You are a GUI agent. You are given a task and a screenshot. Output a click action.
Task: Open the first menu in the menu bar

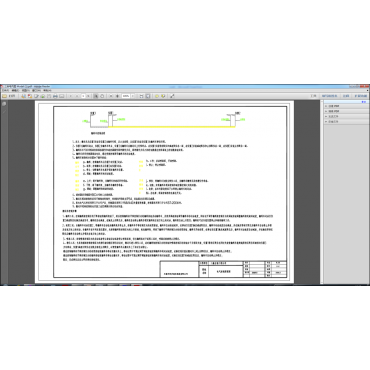click(x=5, y=90)
